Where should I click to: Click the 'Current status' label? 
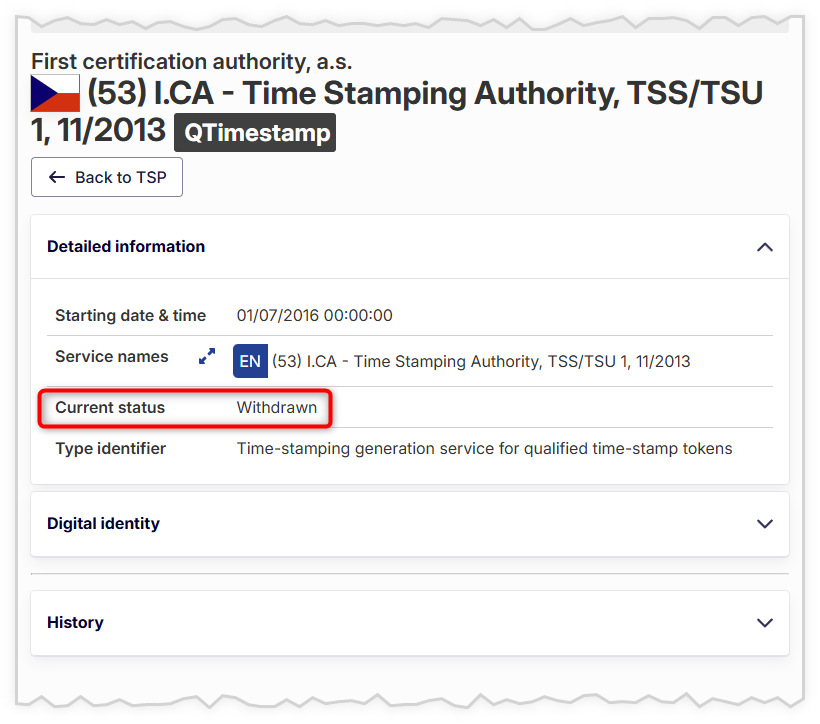pos(110,408)
